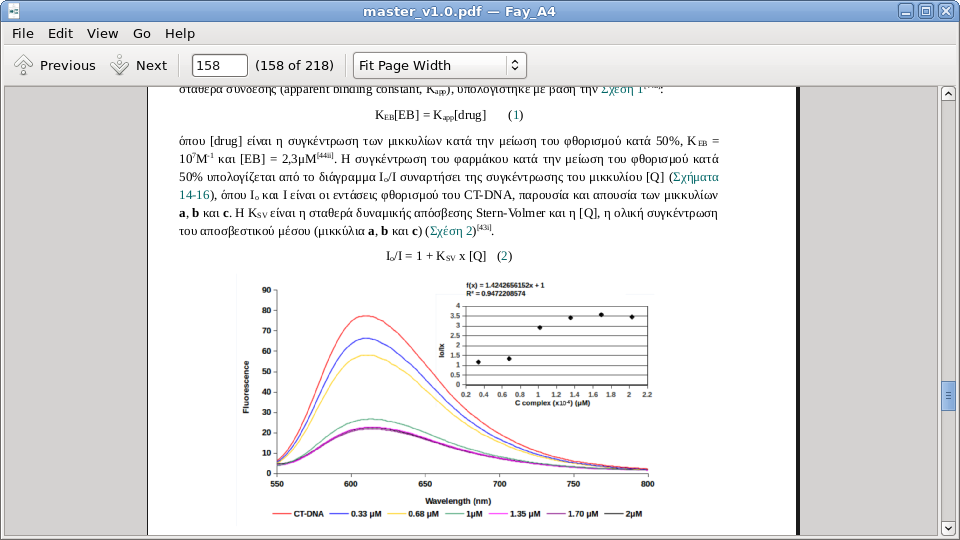The height and width of the screenshot is (540, 960).
Task: Close the master_v1.0.pdf window
Action: click(945, 11)
